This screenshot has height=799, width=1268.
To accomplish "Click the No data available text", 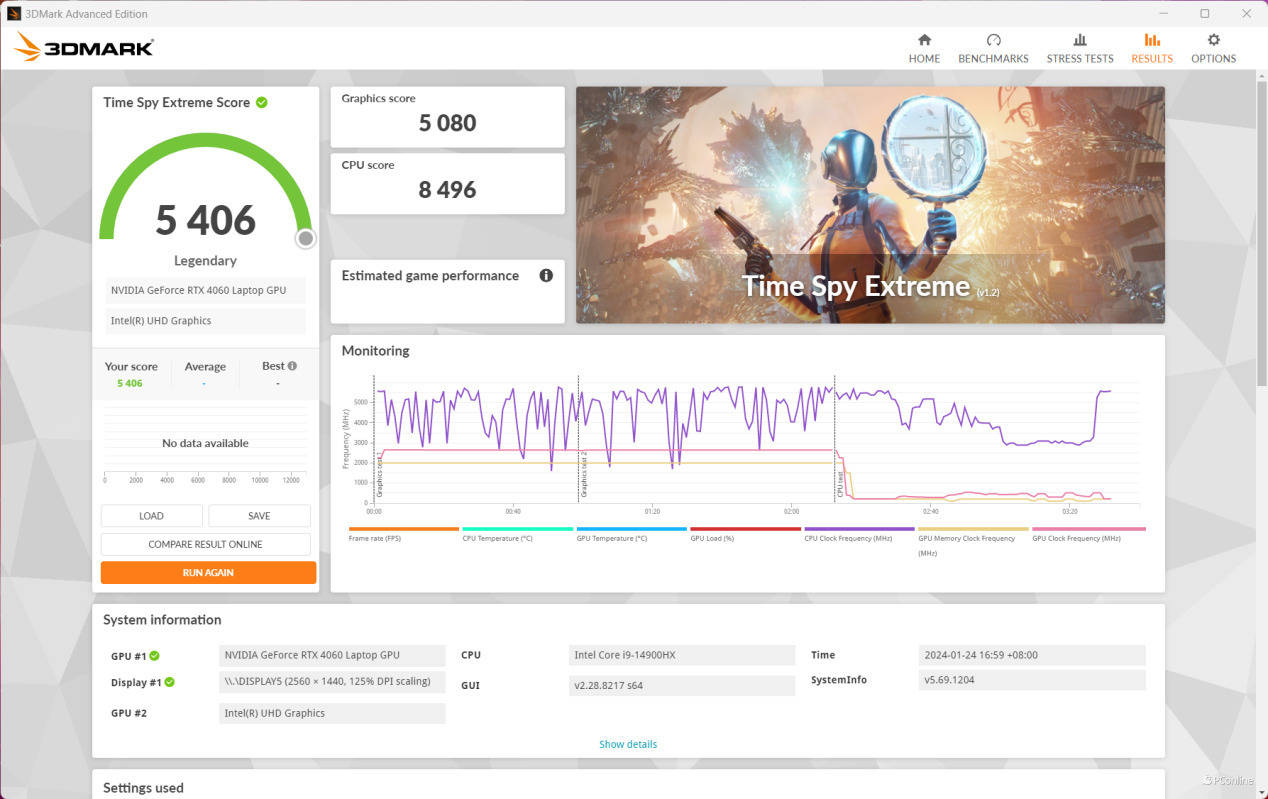I will pyautogui.click(x=205, y=443).
